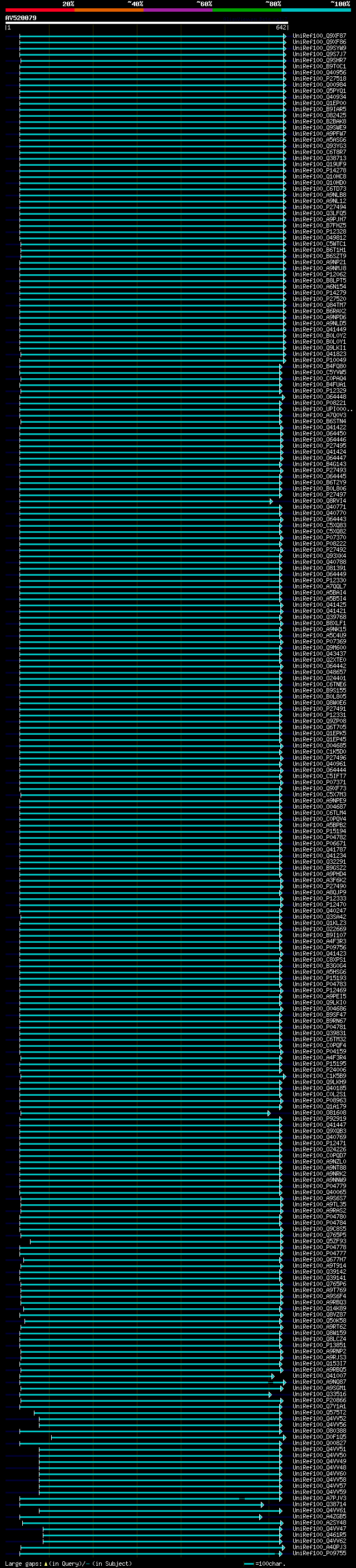
Task: Select label UniRef100_C1K5B9
Action: 319,1076
